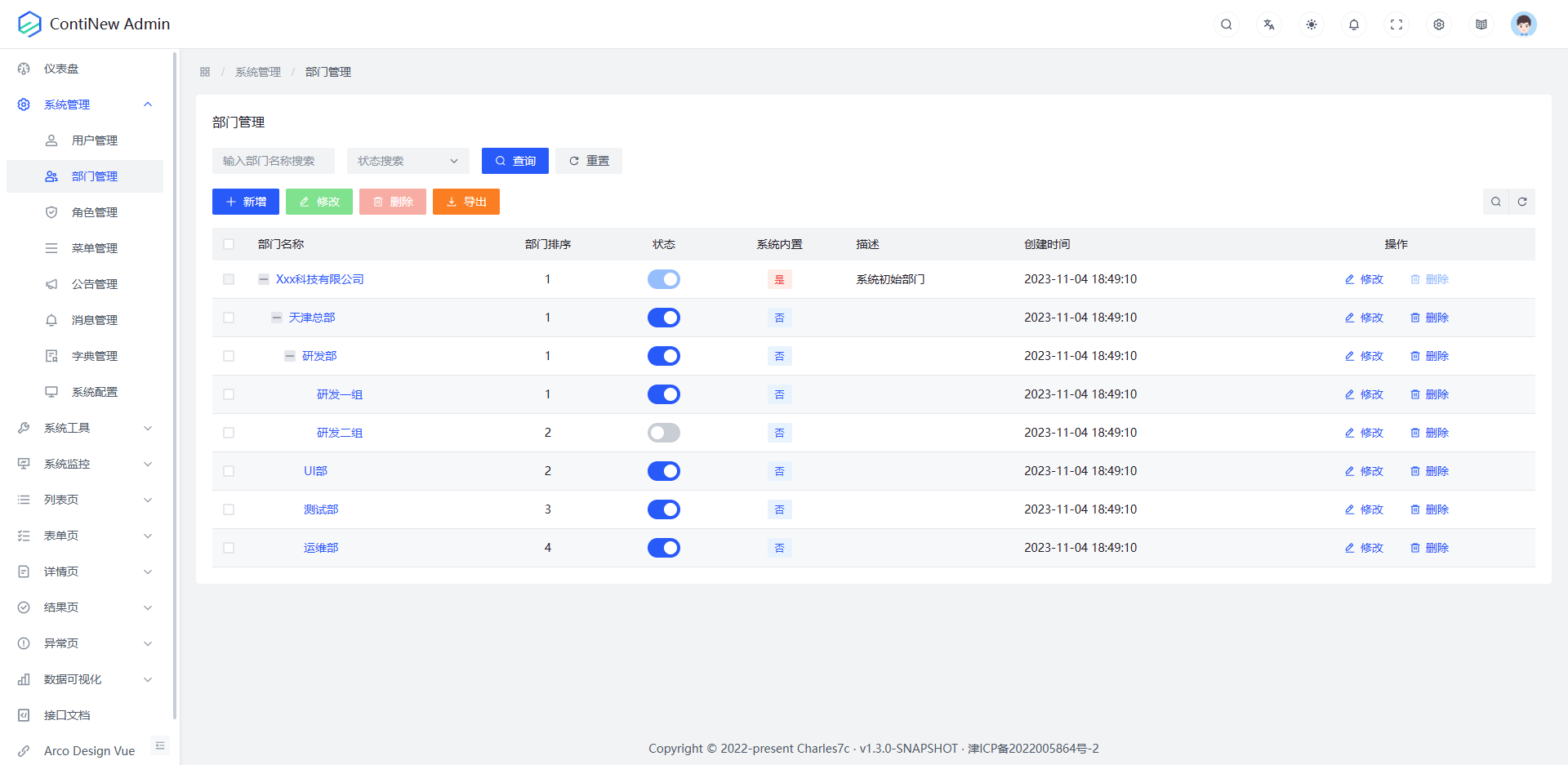Click the sidebar collapse icon at bottom
Viewport: 1568px width, 765px height.
(x=160, y=745)
